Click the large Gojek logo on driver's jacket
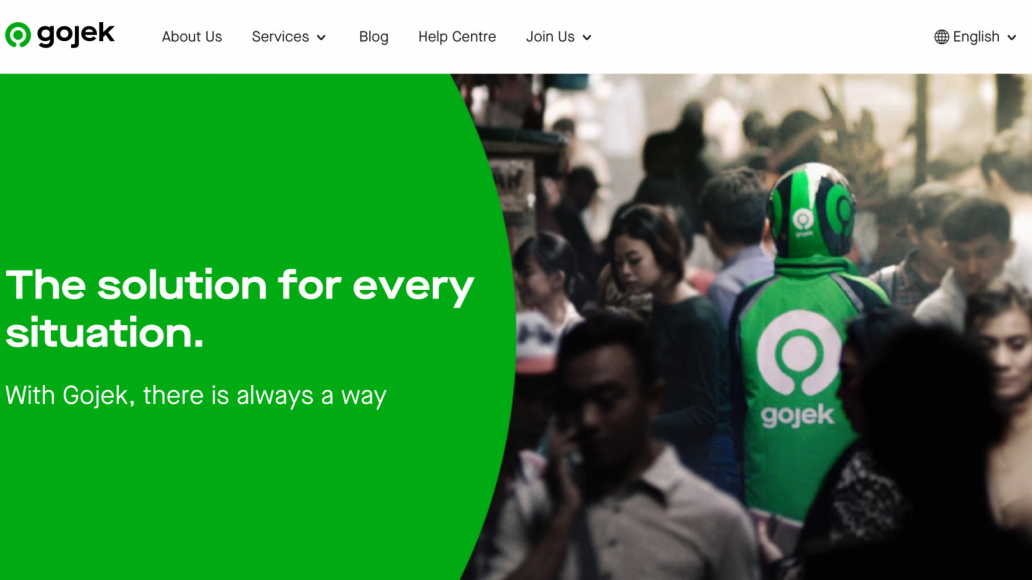1032x580 pixels. 798,354
